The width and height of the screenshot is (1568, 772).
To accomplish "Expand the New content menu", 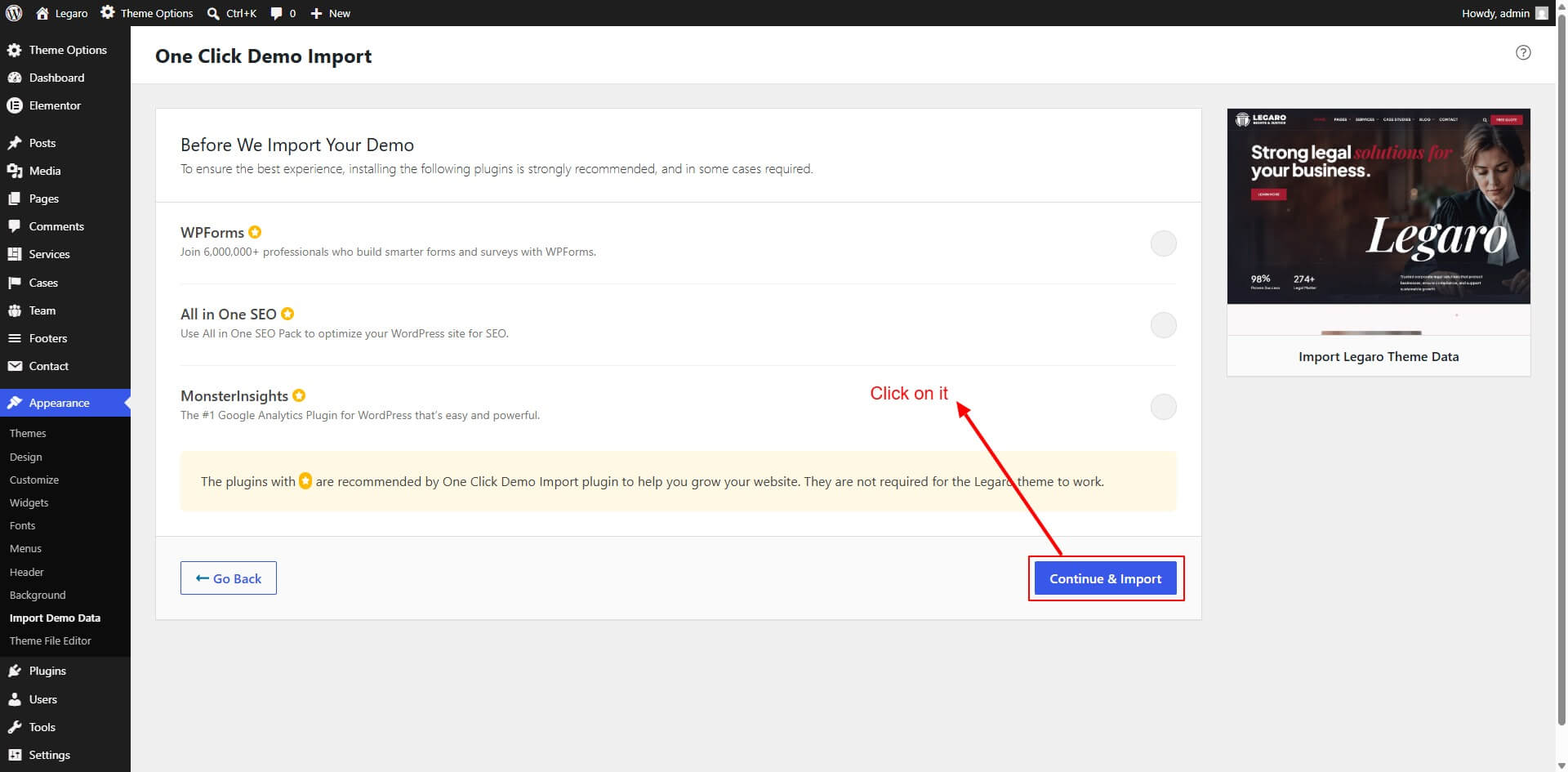I will coord(331,13).
